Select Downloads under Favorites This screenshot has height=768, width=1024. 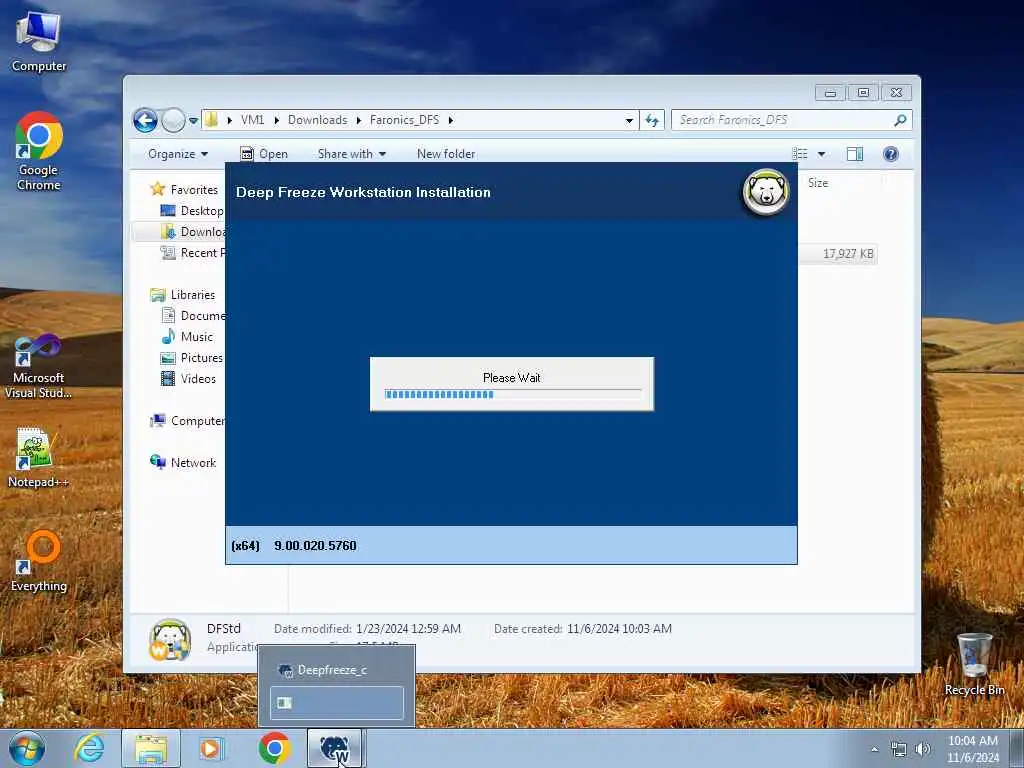(193, 232)
